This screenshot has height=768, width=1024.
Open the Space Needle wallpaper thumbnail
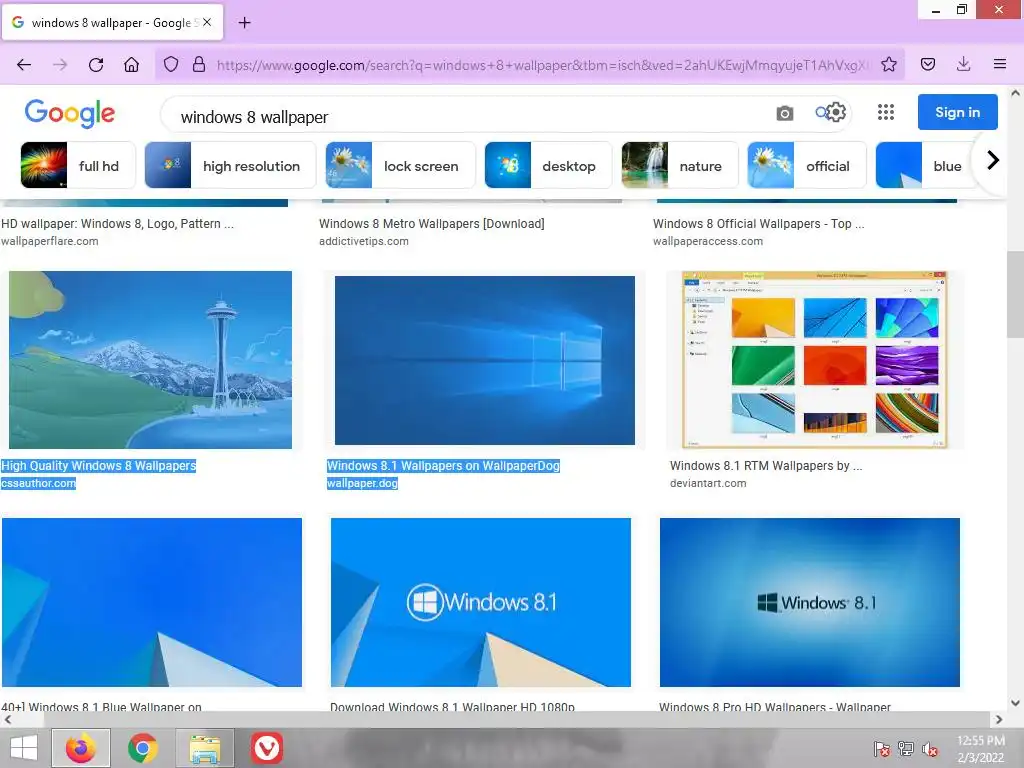coord(150,360)
